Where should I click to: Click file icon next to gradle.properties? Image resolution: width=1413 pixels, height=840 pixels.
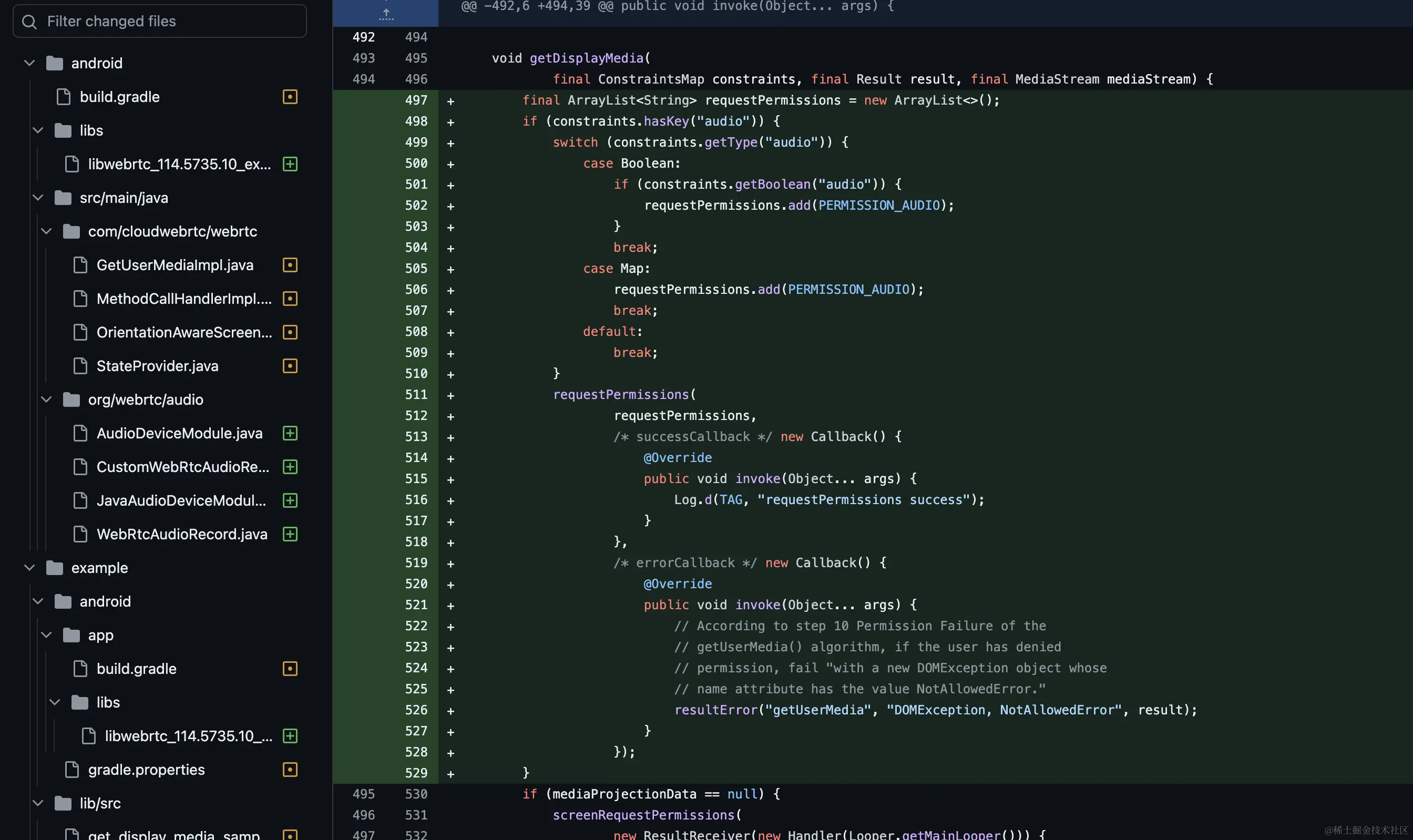click(72, 769)
